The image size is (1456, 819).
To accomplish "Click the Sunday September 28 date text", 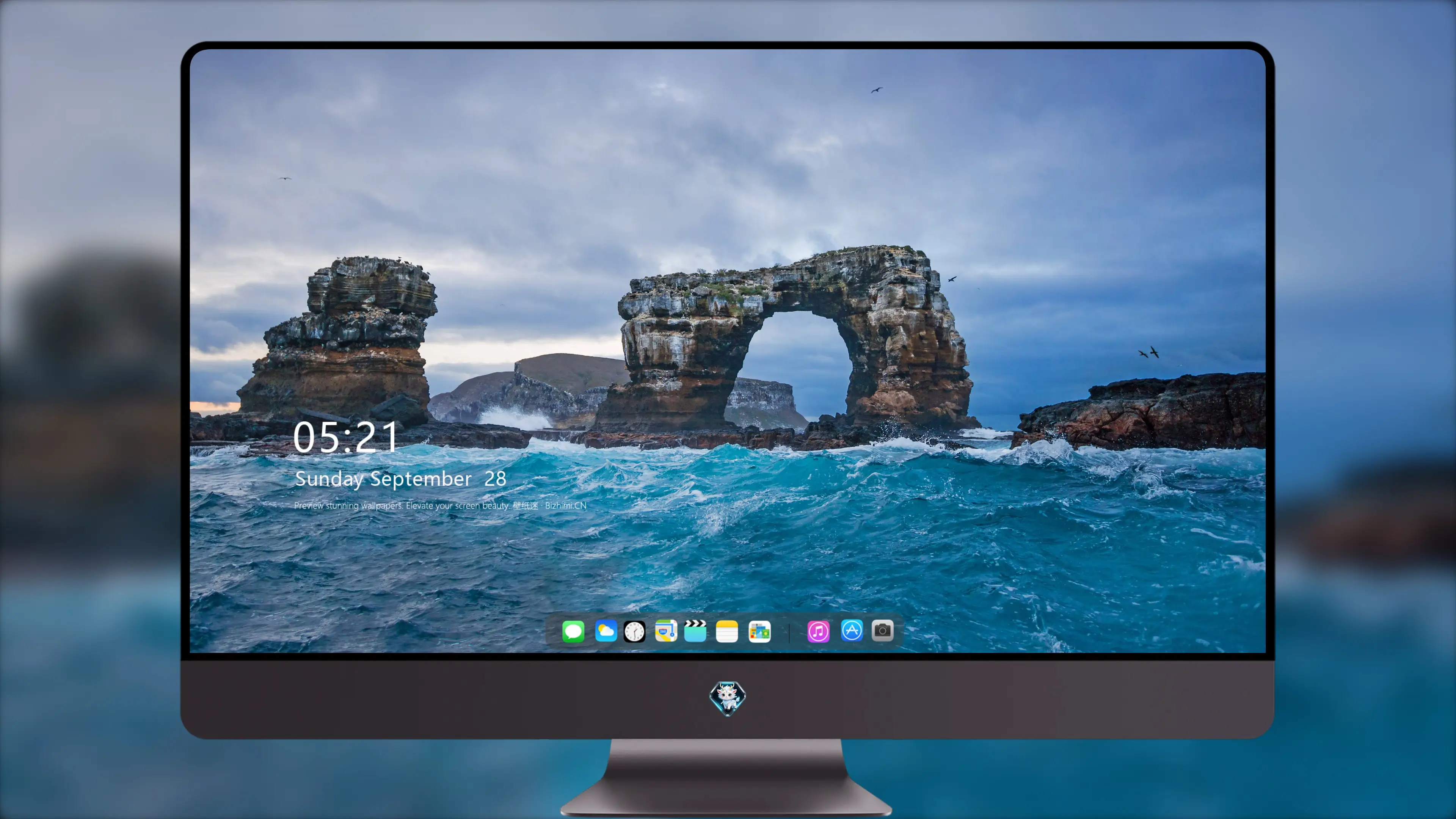I will point(400,479).
